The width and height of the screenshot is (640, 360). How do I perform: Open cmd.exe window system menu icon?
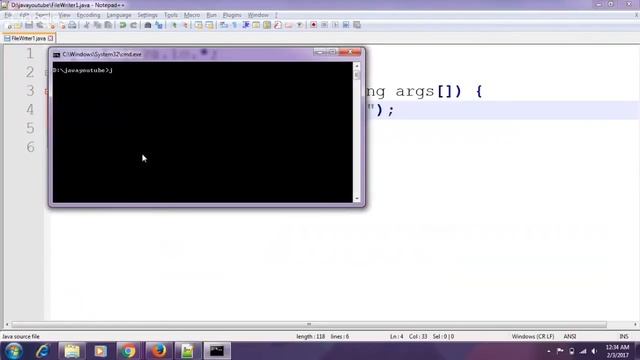tap(56, 54)
